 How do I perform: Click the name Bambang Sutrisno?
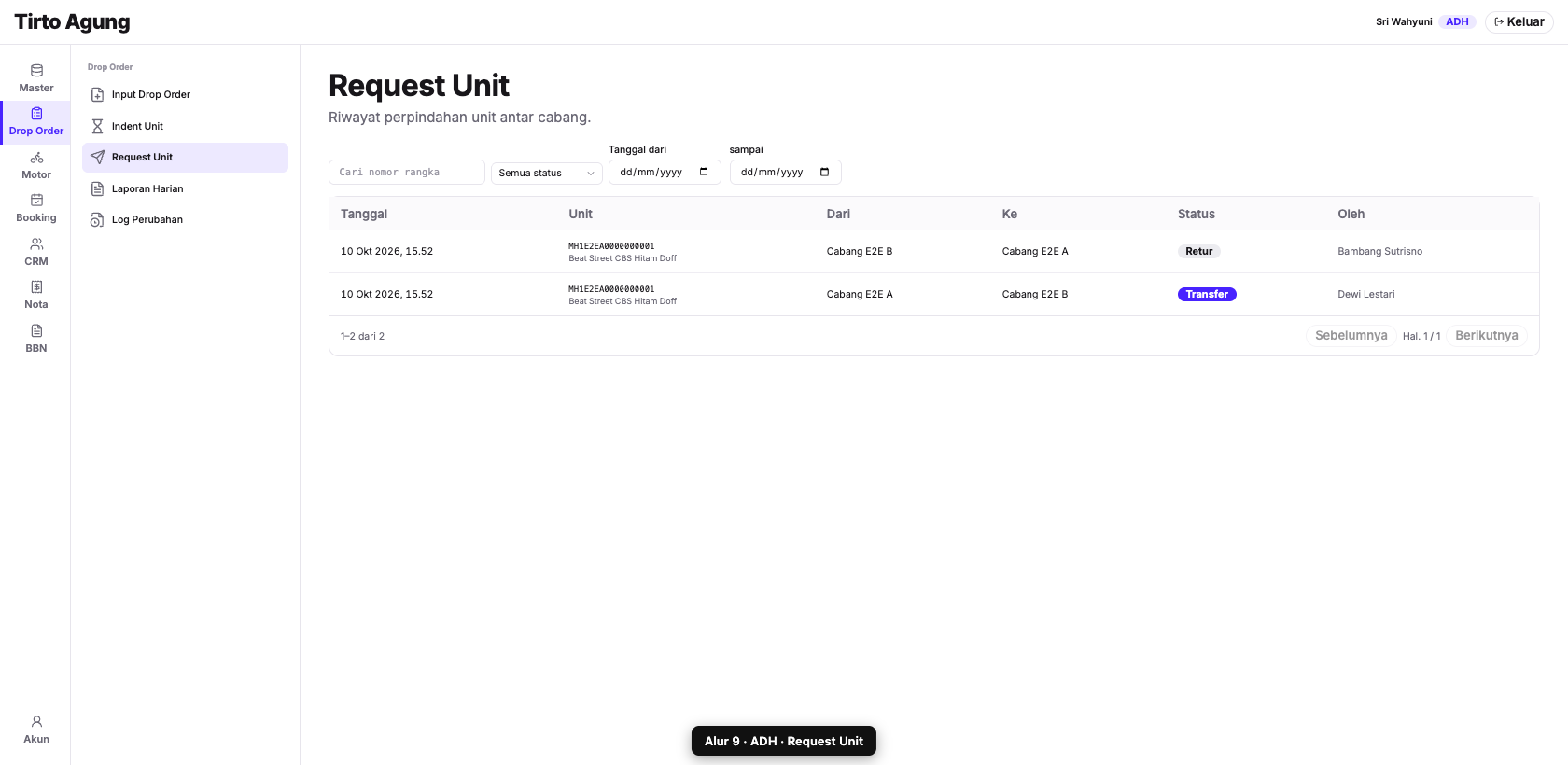[1379, 251]
